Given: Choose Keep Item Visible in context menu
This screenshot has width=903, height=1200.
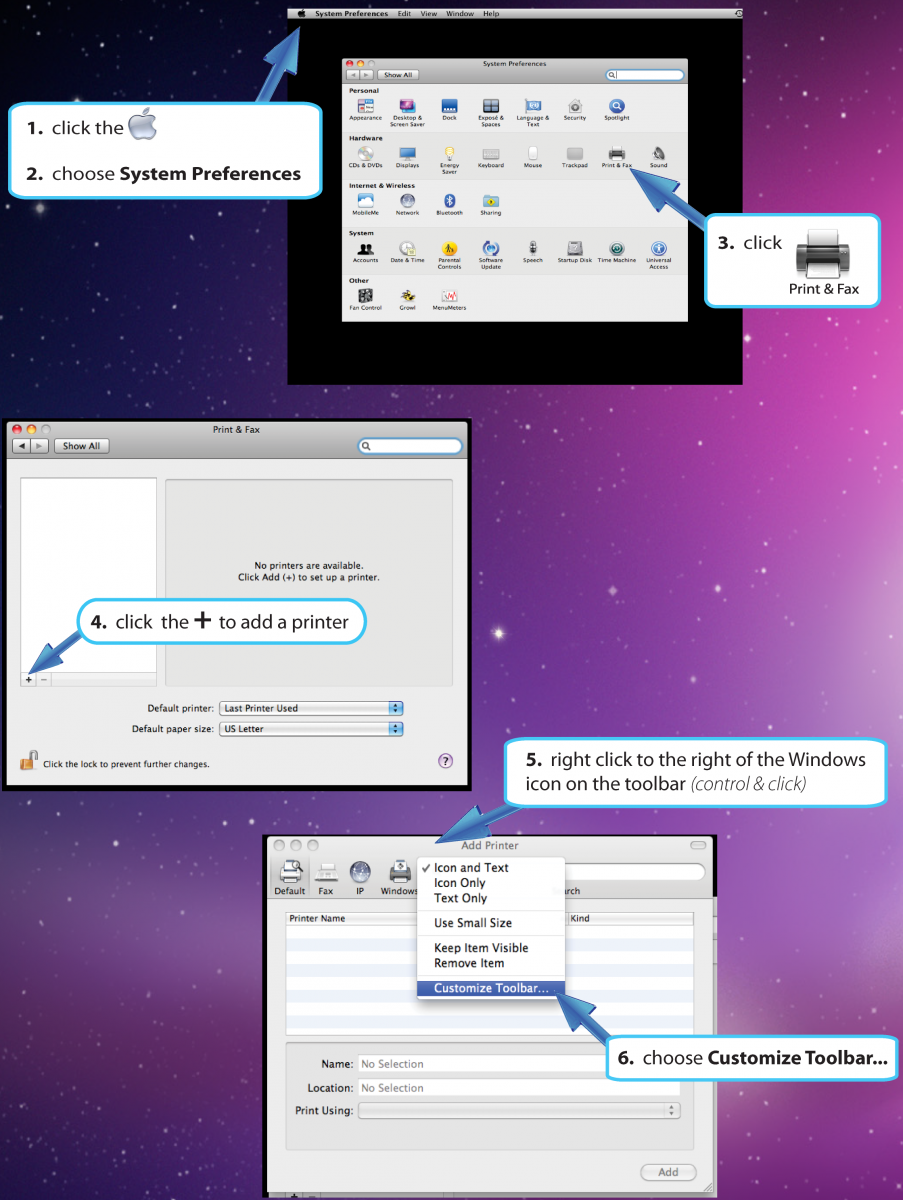Looking at the screenshot, I should pos(490,948).
